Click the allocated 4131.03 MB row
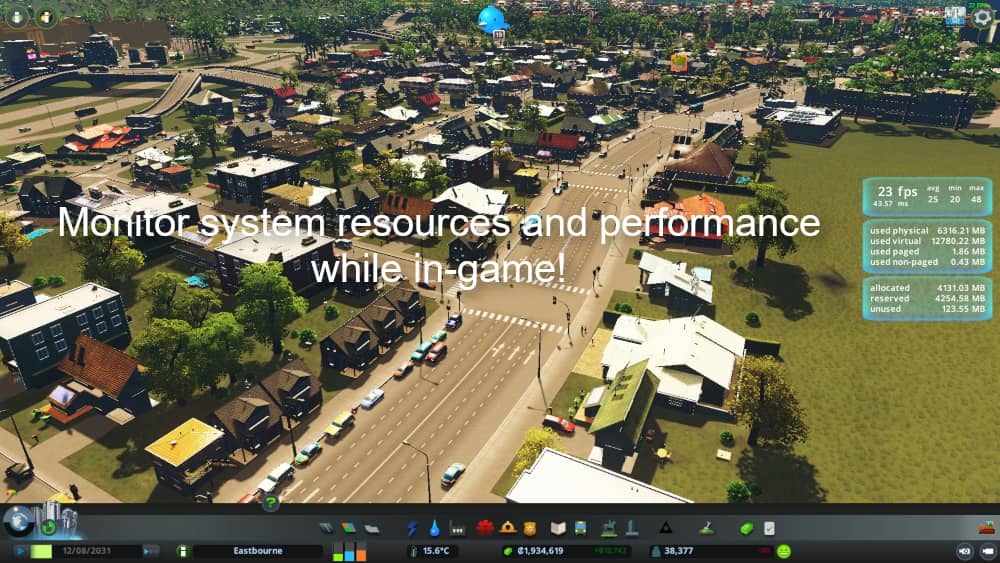The image size is (1000, 563). pos(927,288)
